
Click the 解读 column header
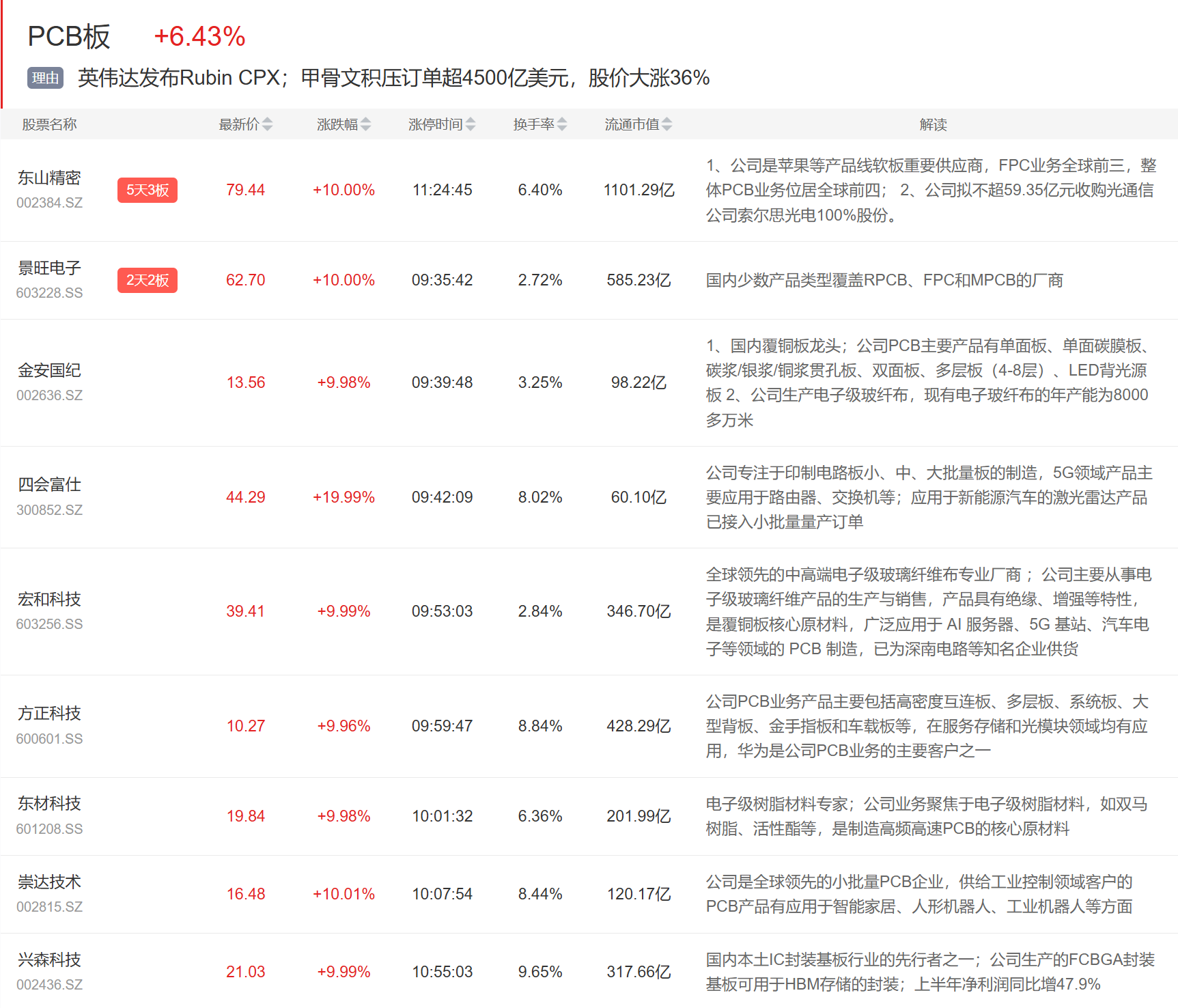tap(933, 124)
